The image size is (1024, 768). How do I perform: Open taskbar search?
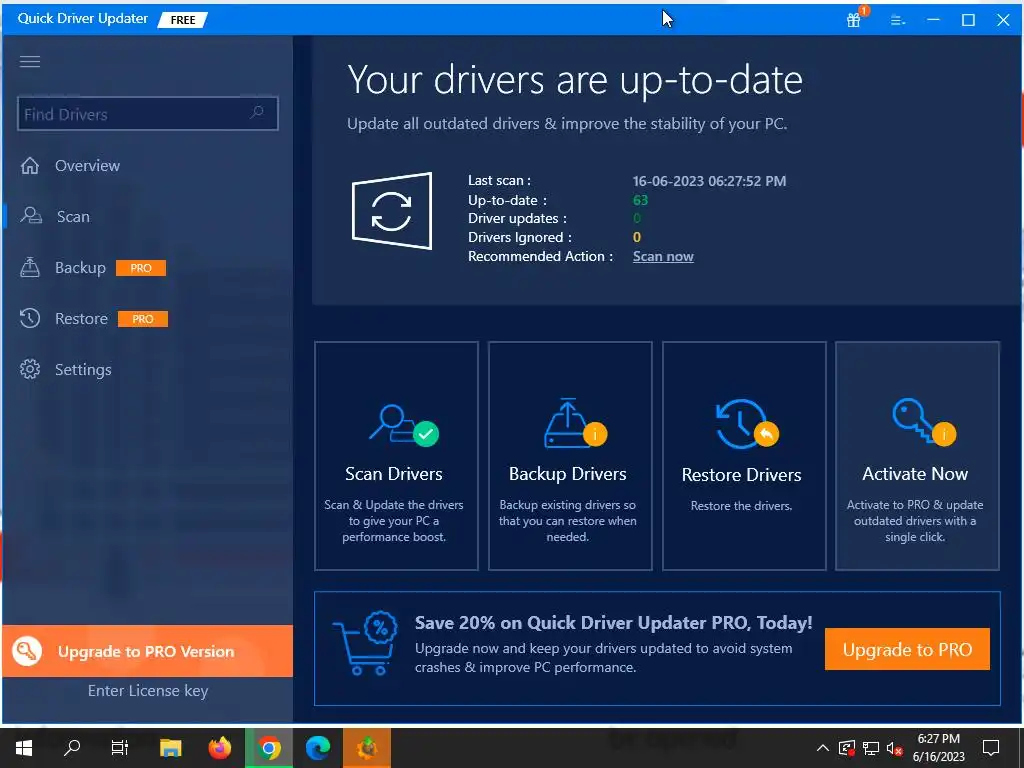click(72, 748)
